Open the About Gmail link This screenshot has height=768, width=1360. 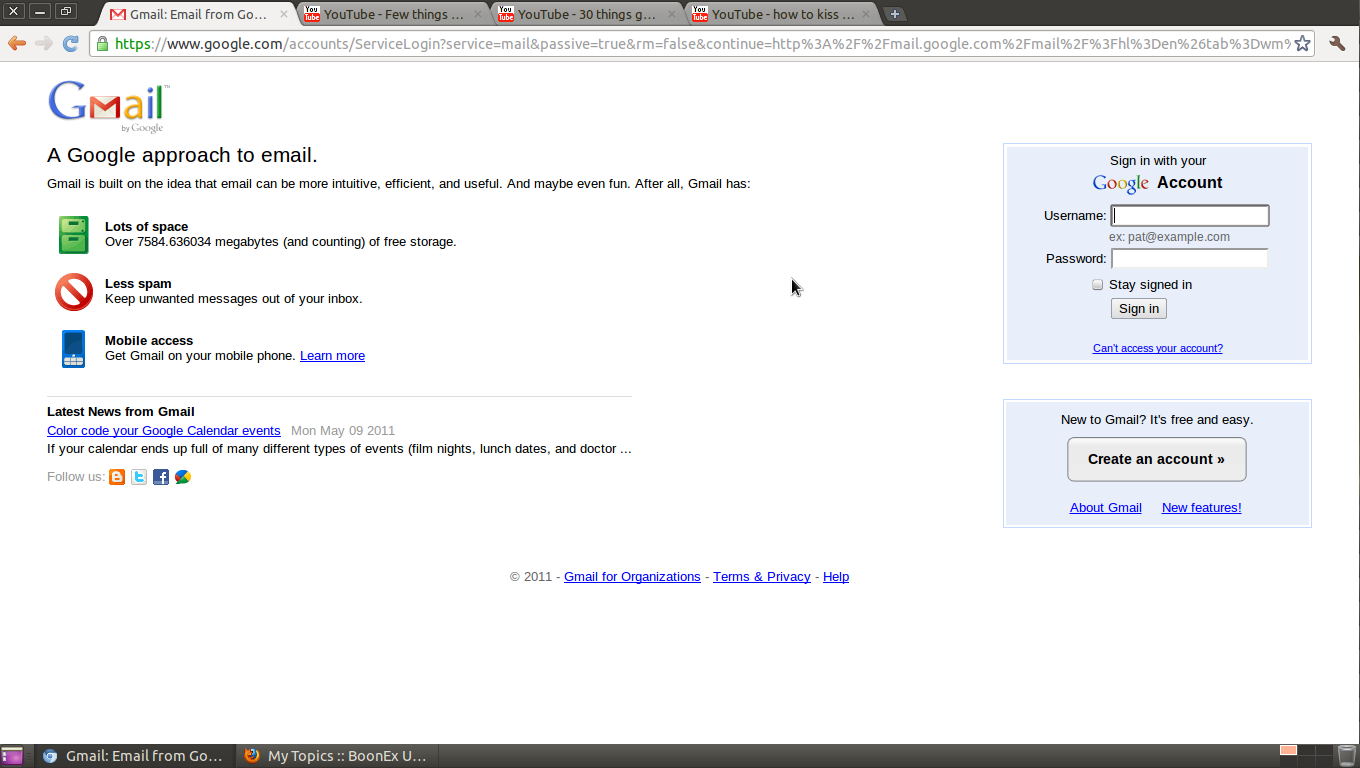[1106, 508]
